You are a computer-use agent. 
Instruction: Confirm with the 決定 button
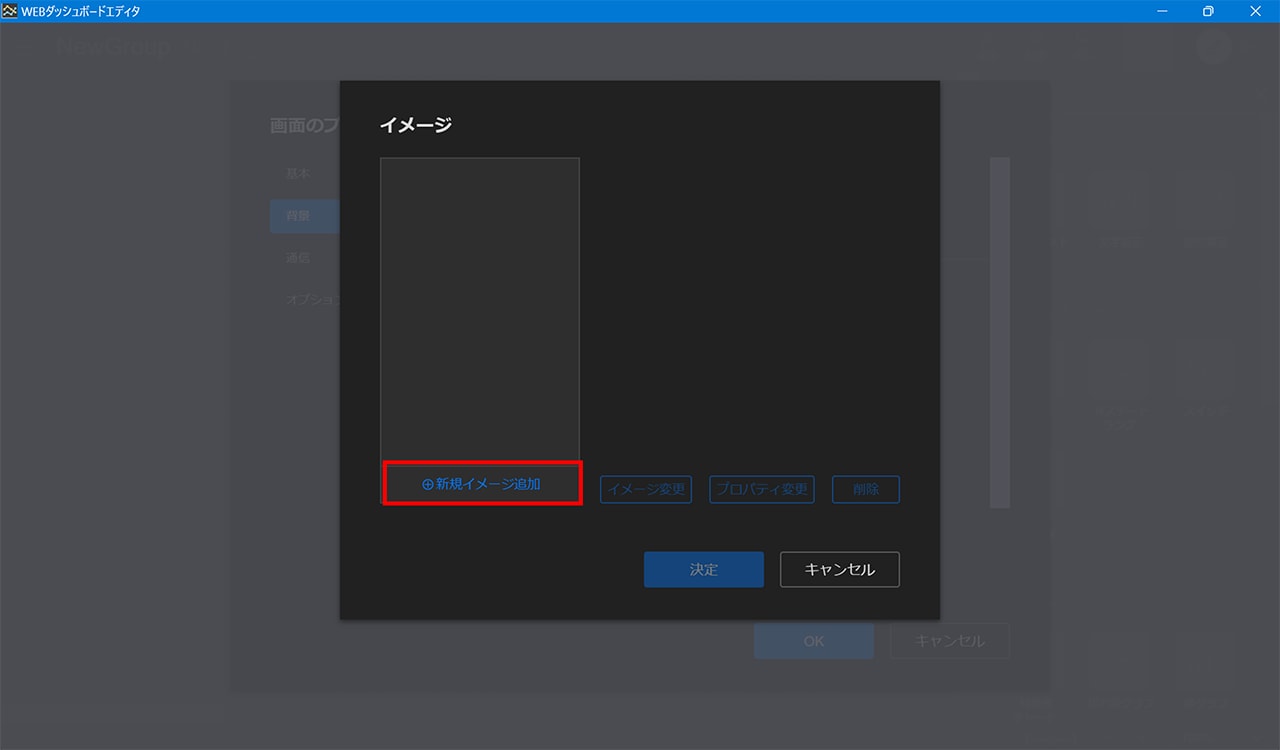[703, 569]
